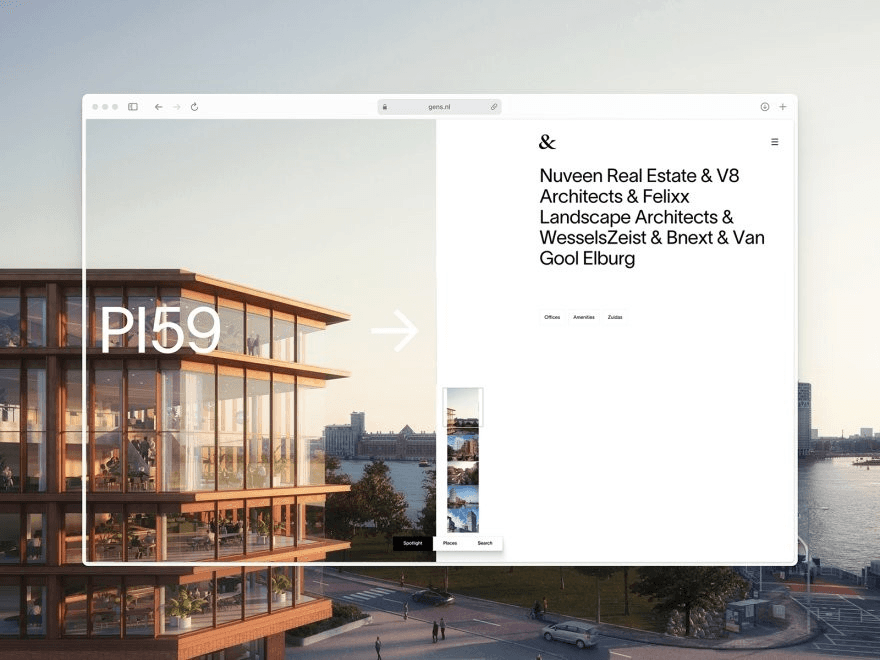The height and width of the screenshot is (660, 880).
Task: Toggle the Zuidas filter tag
Action: pyautogui.click(x=614, y=316)
